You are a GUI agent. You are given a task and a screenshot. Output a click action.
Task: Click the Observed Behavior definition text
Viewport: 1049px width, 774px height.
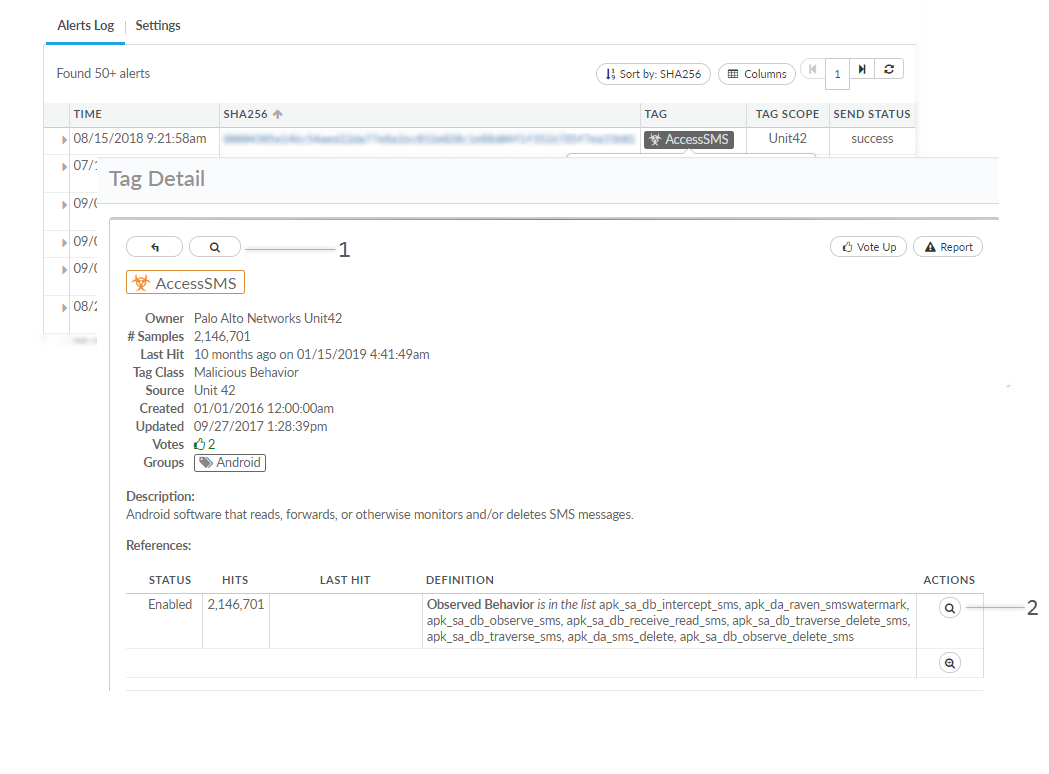point(668,621)
